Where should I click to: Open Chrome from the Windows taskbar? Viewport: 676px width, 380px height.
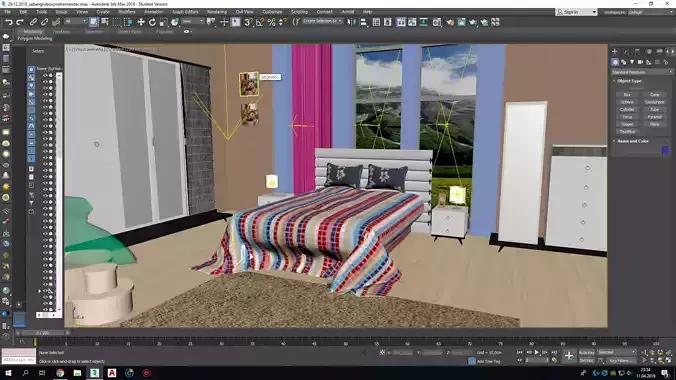click(x=60, y=373)
